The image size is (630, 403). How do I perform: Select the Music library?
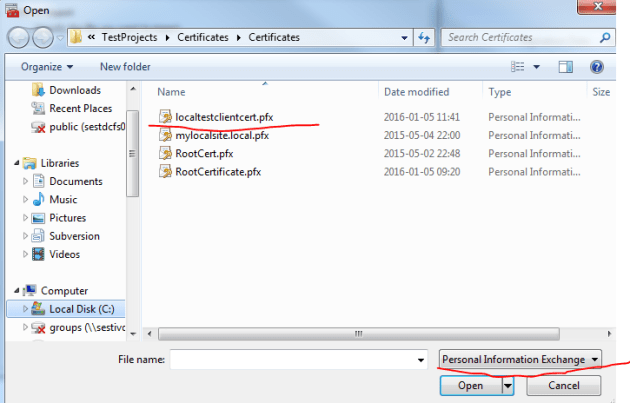[63, 200]
